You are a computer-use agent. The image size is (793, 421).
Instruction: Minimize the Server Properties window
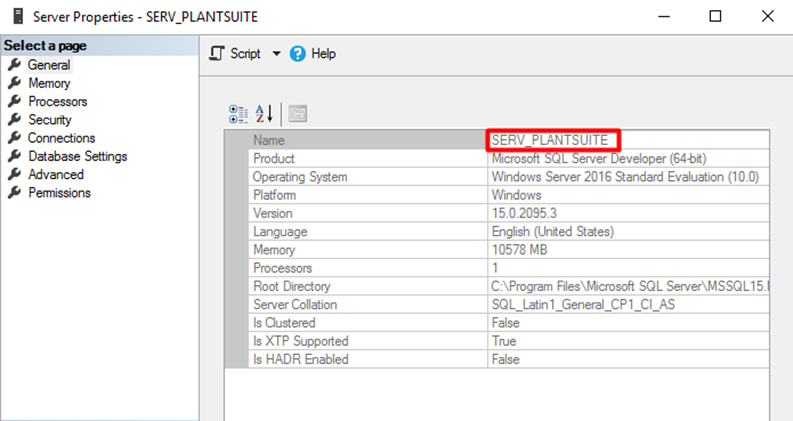pyautogui.click(x=664, y=16)
